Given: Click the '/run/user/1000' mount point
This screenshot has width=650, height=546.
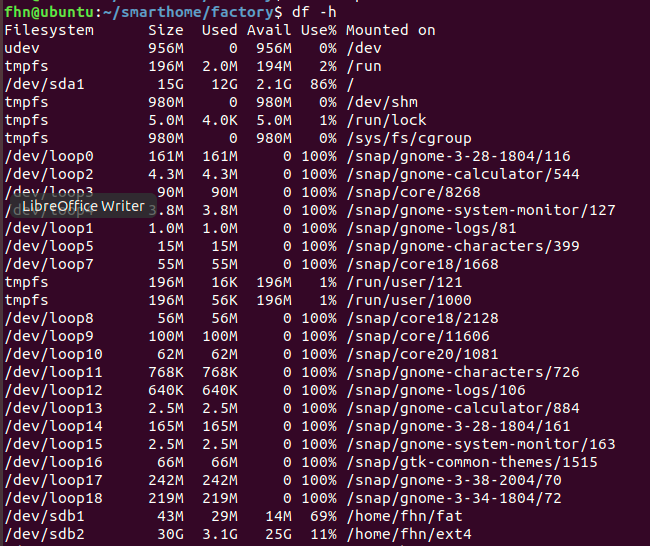Looking at the screenshot, I should point(409,301).
